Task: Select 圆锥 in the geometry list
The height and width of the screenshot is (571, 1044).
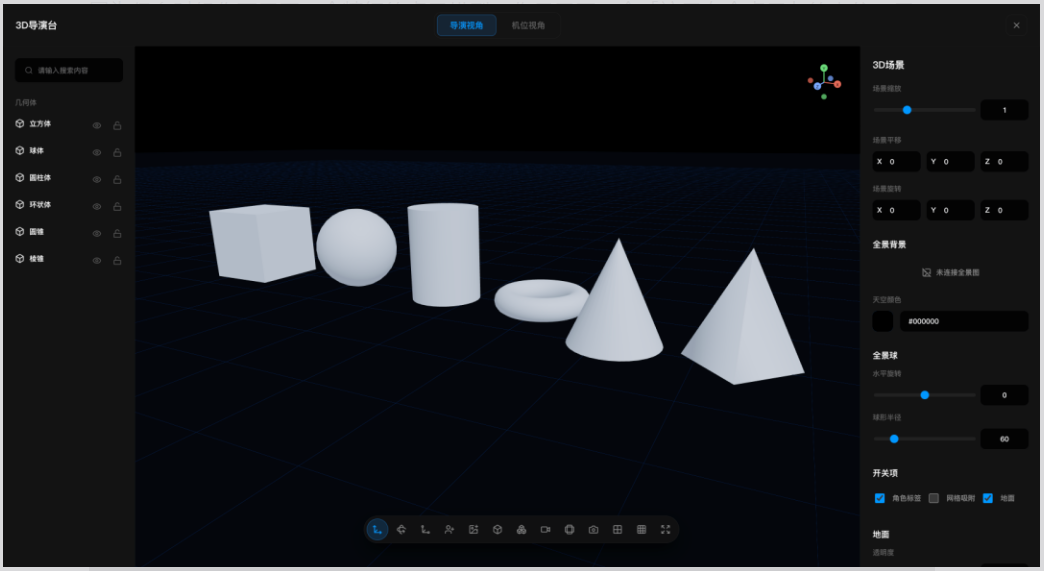Action: pyautogui.click(x=37, y=232)
